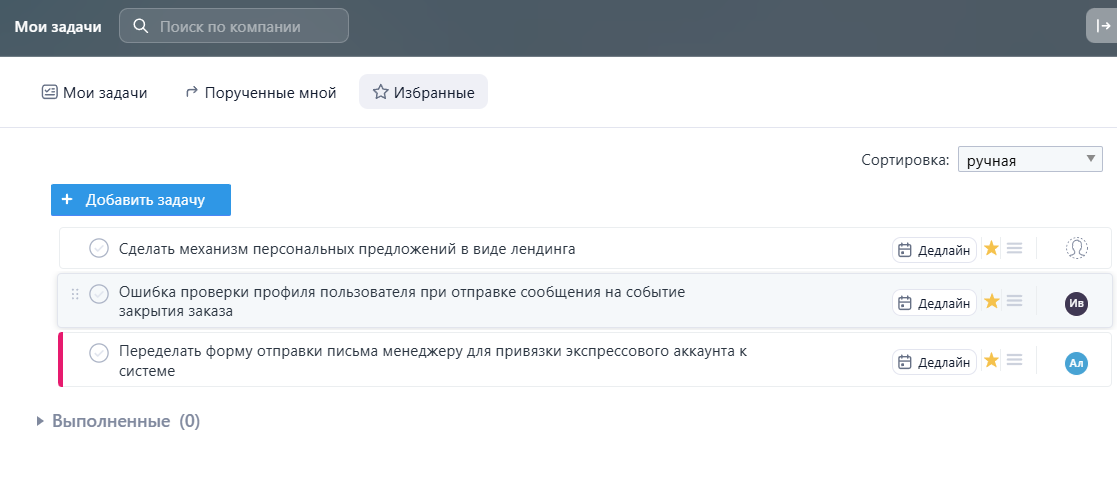The image size is (1117, 504).
Task: Open task 'Переделать форму отправки письма менеджеру'
Action: tap(432, 361)
